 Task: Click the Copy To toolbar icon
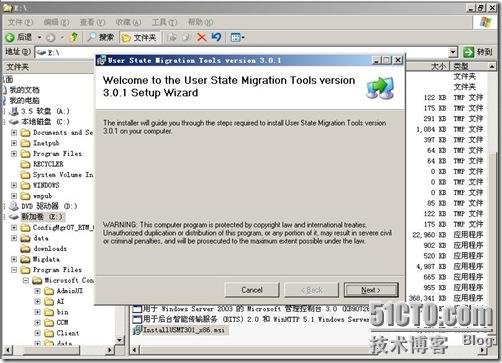pyautogui.click(x=186, y=37)
